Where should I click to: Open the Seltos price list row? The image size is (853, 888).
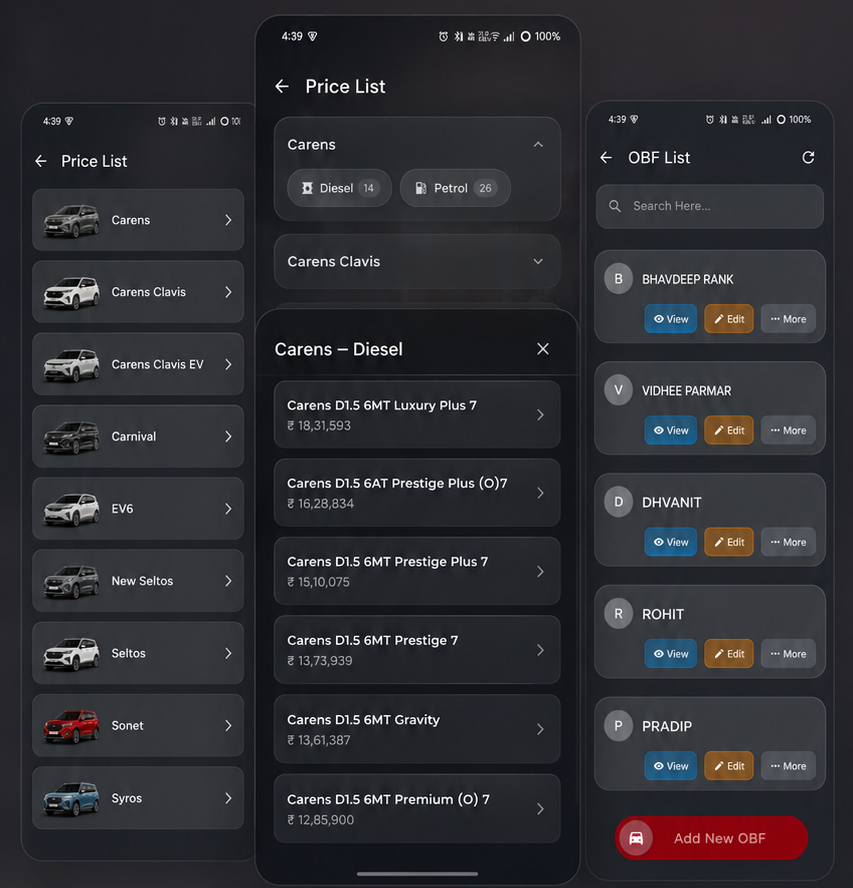(138, 654)
